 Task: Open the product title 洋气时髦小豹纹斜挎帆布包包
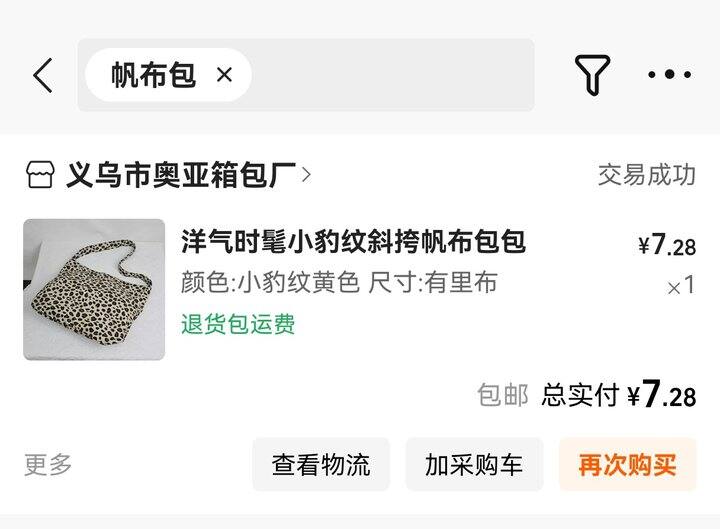point(353,242)
